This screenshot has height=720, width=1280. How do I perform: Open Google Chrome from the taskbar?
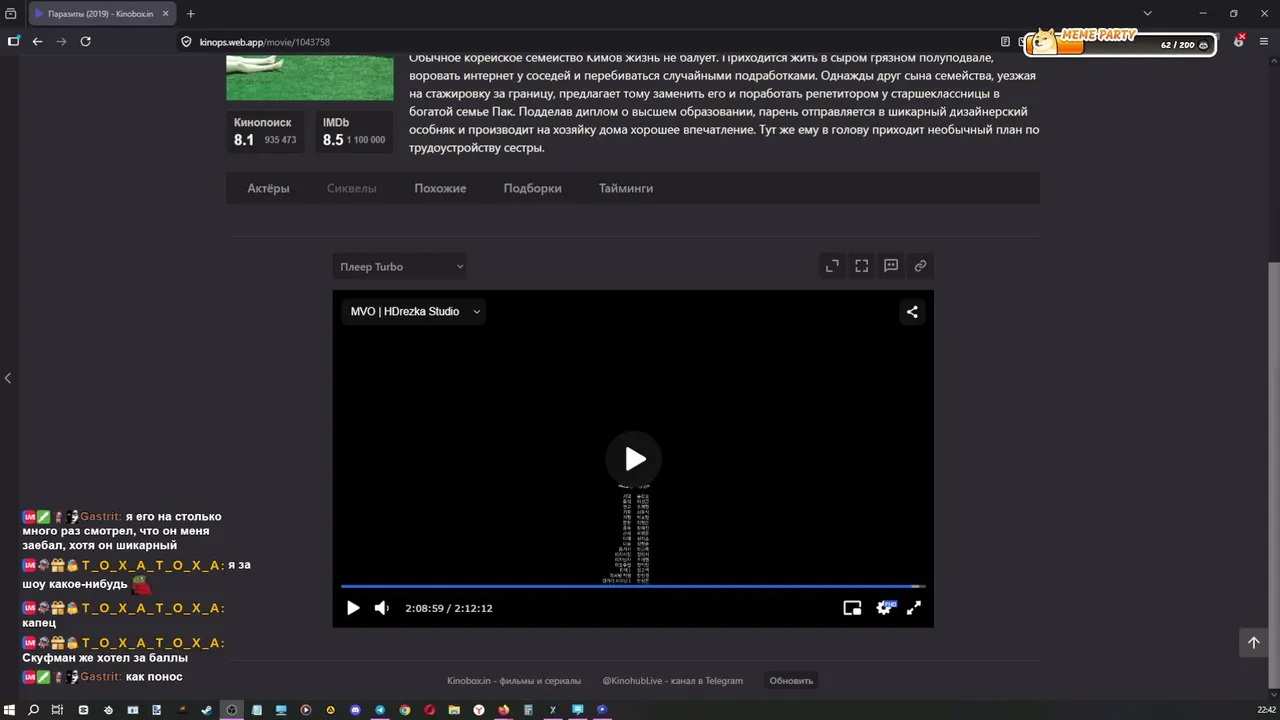[x=405, y=710]
